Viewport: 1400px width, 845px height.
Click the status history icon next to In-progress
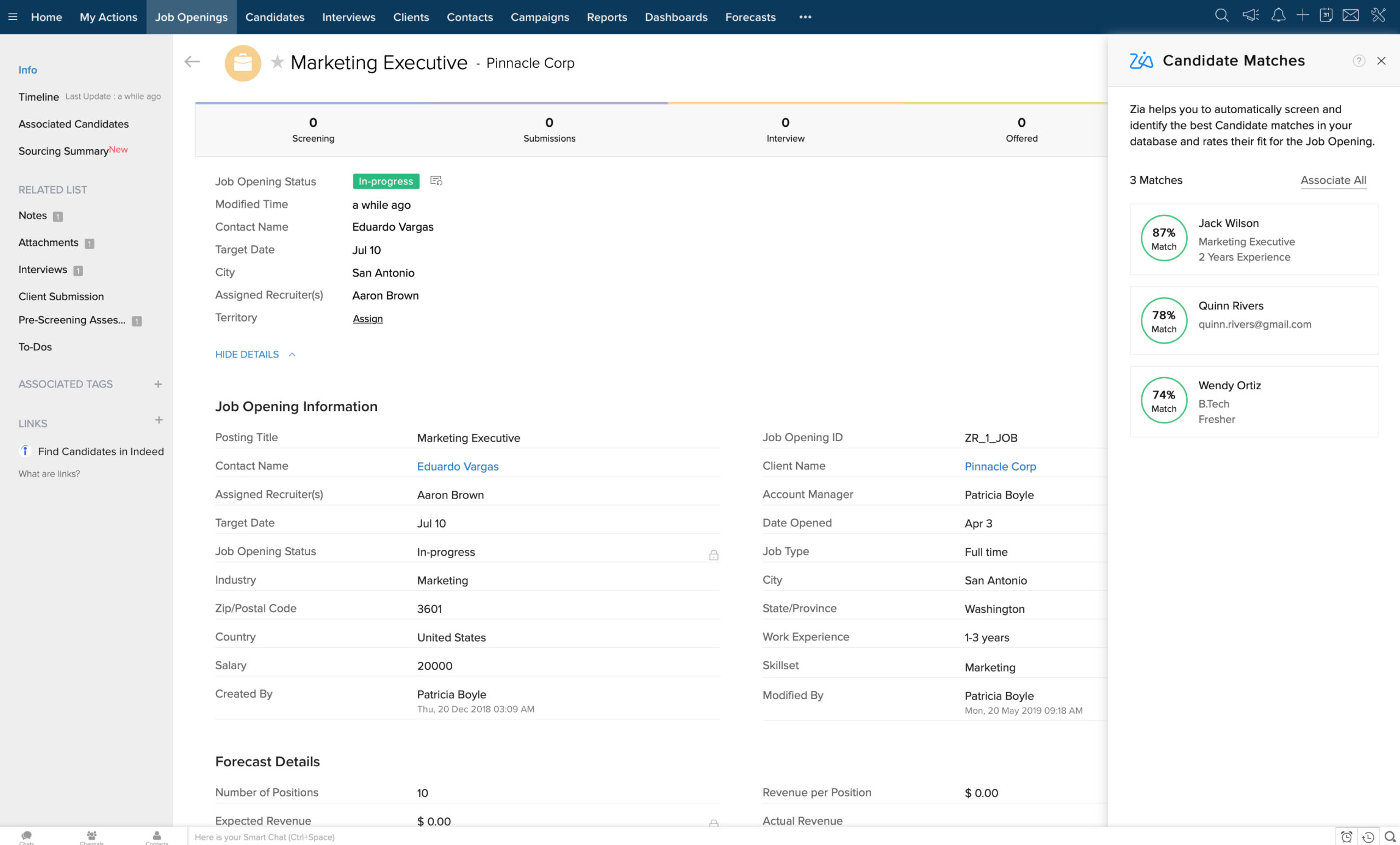[x=436, y=180]
